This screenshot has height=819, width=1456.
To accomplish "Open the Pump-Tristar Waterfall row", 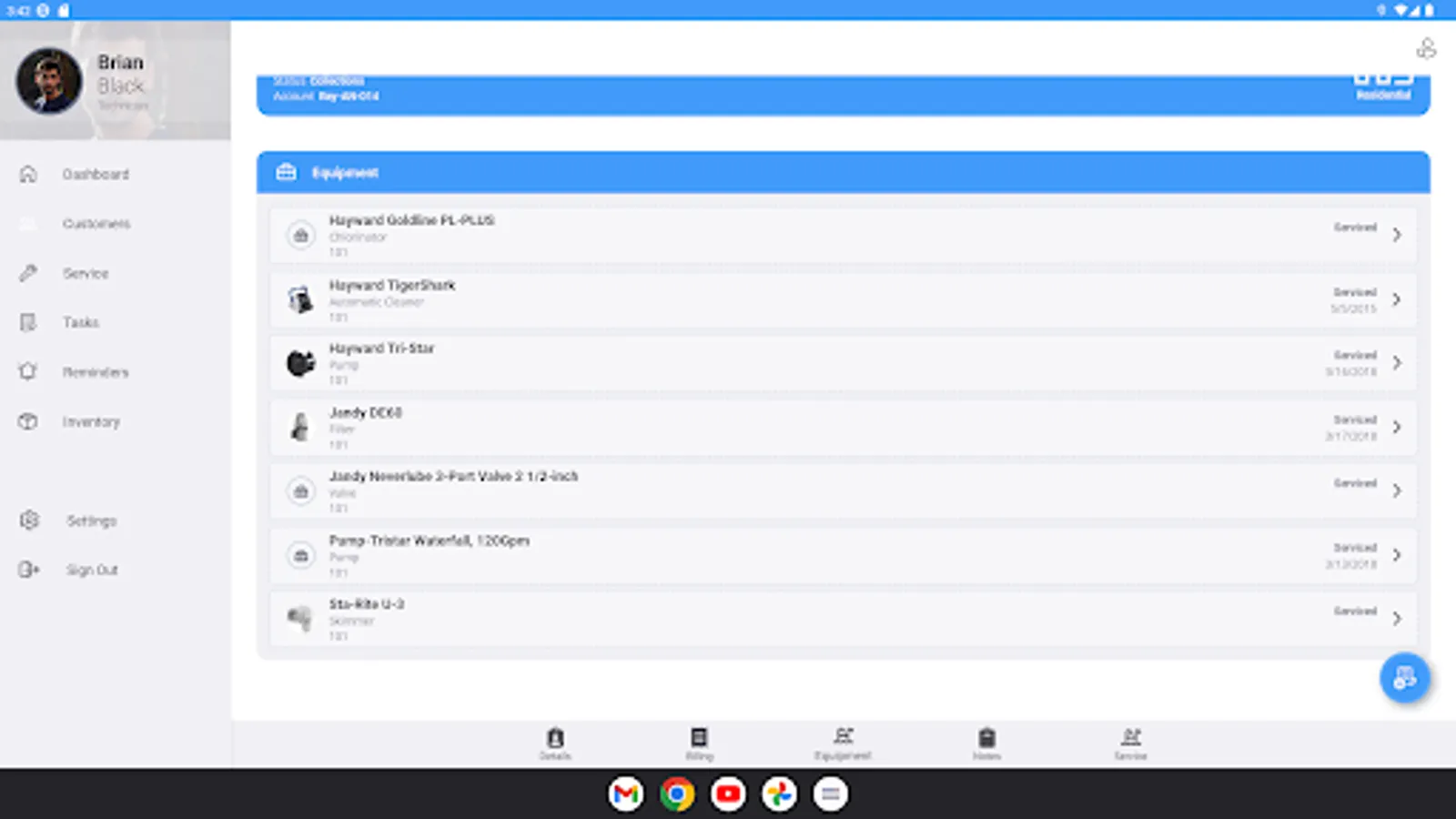I will [843, 555].
